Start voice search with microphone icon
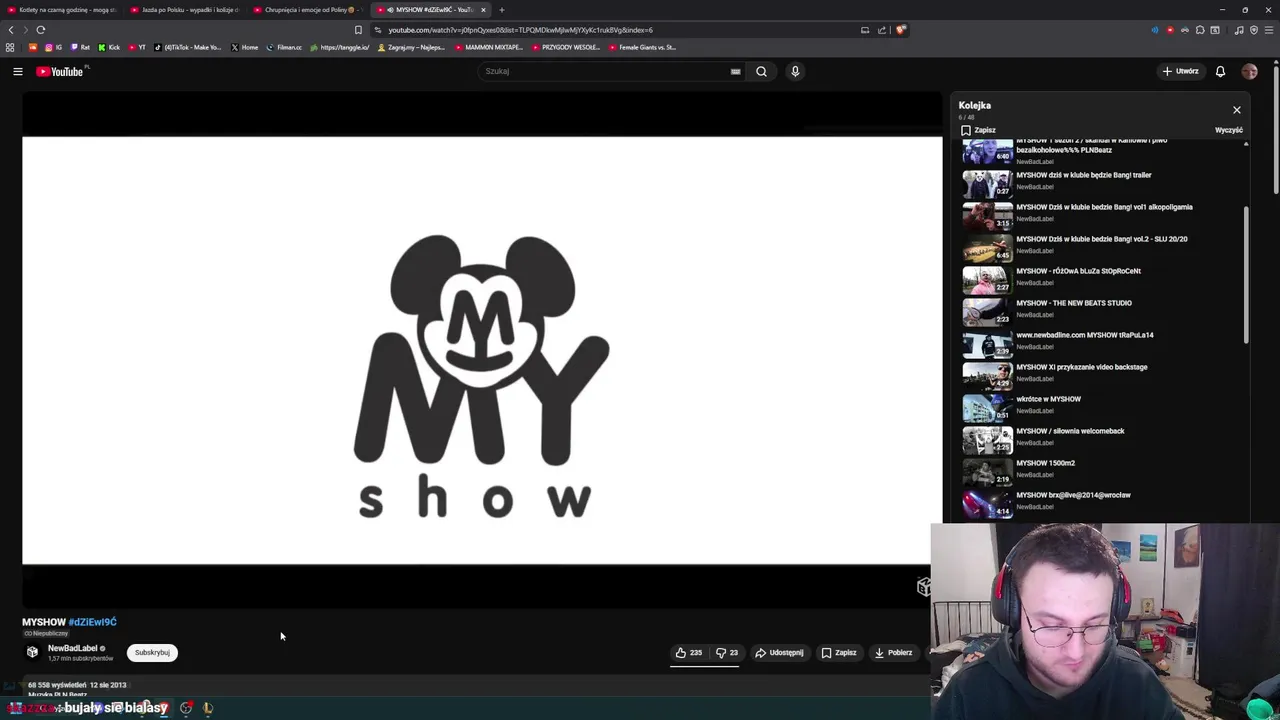The width and height of the screenshot is (1280, 720). click(795, 71)
